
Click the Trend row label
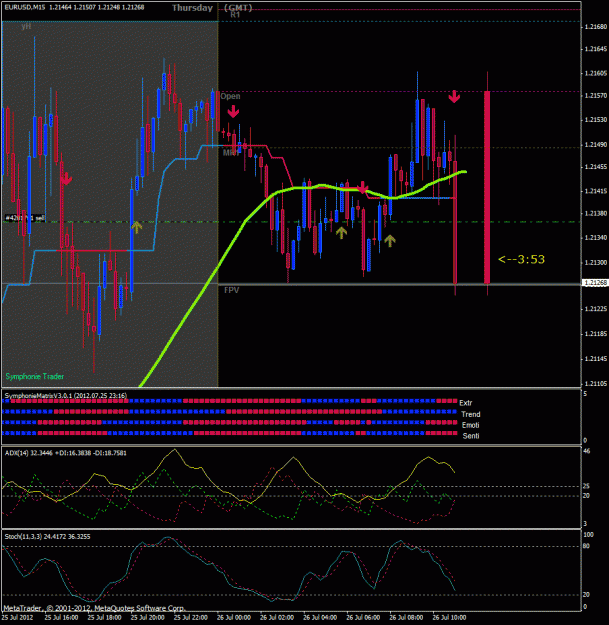coord(471,414)
